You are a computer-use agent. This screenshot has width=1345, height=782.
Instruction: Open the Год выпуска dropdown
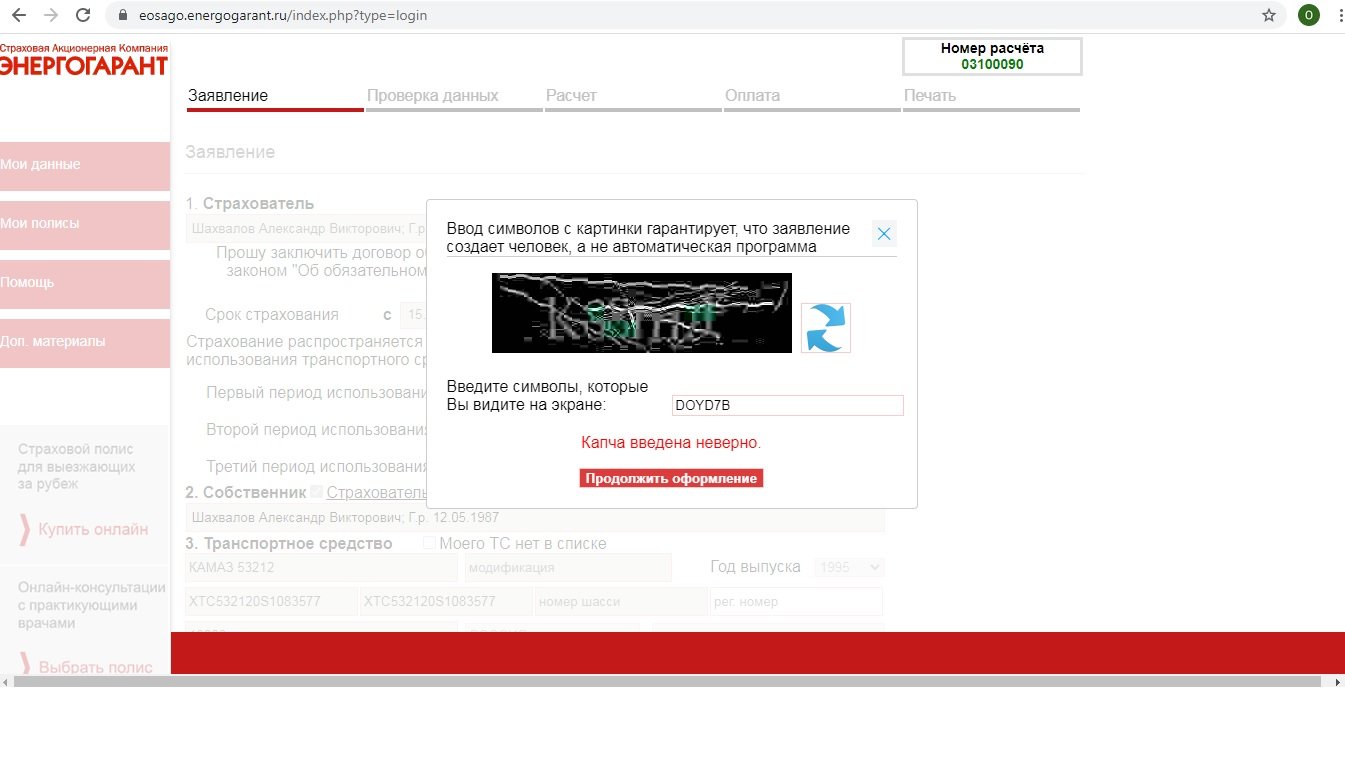(849, 567)
